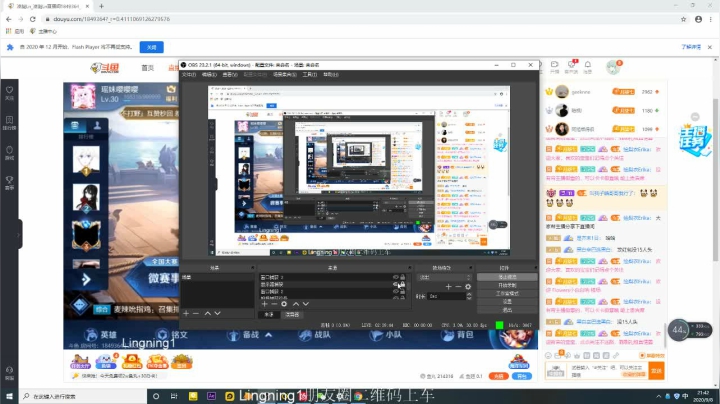Remove selected scene with minus in scenes panel
720x404 pixels.
coord(196,313)
